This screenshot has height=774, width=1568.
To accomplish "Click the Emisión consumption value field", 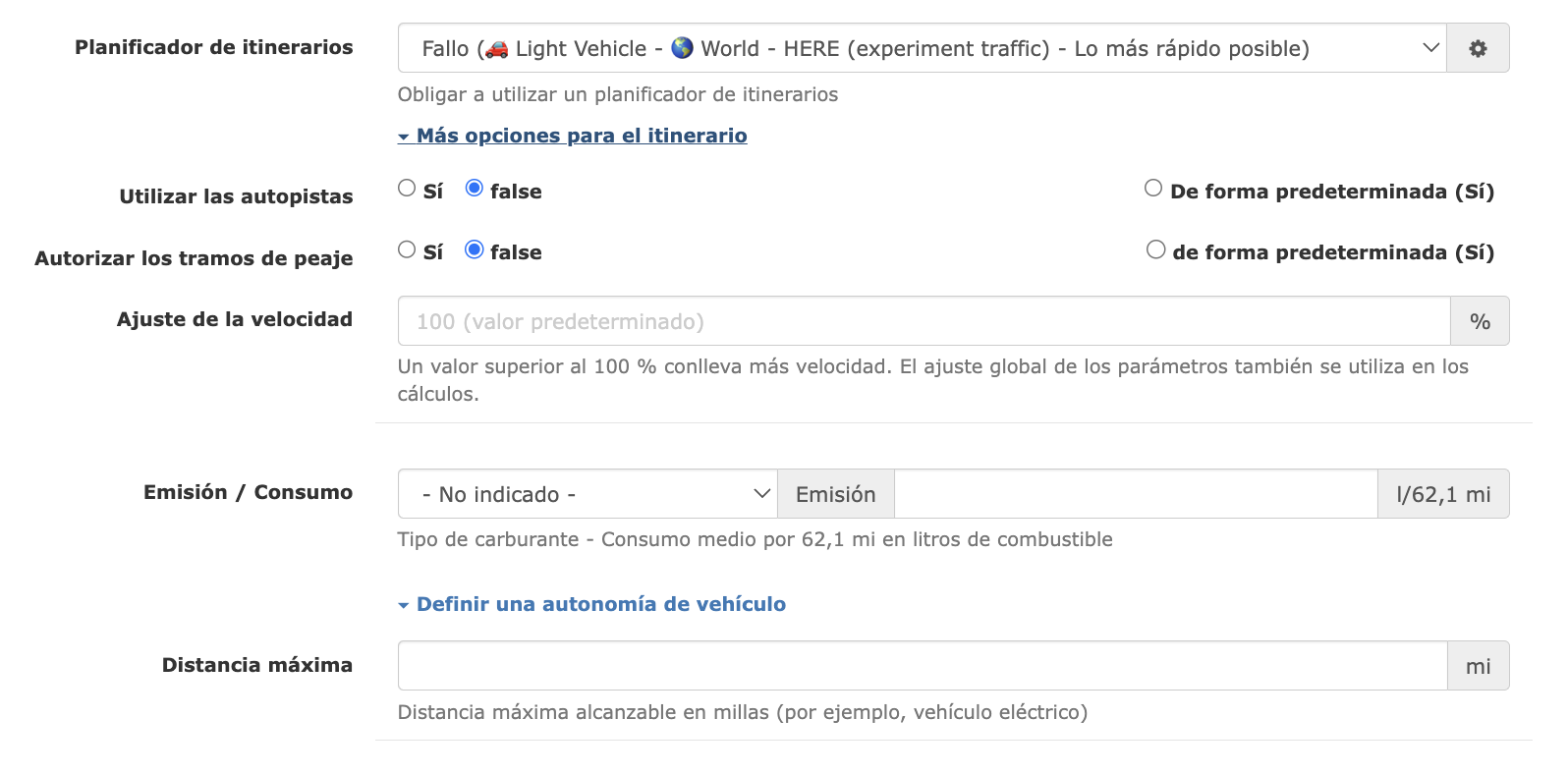I will tap(1136, 494).
